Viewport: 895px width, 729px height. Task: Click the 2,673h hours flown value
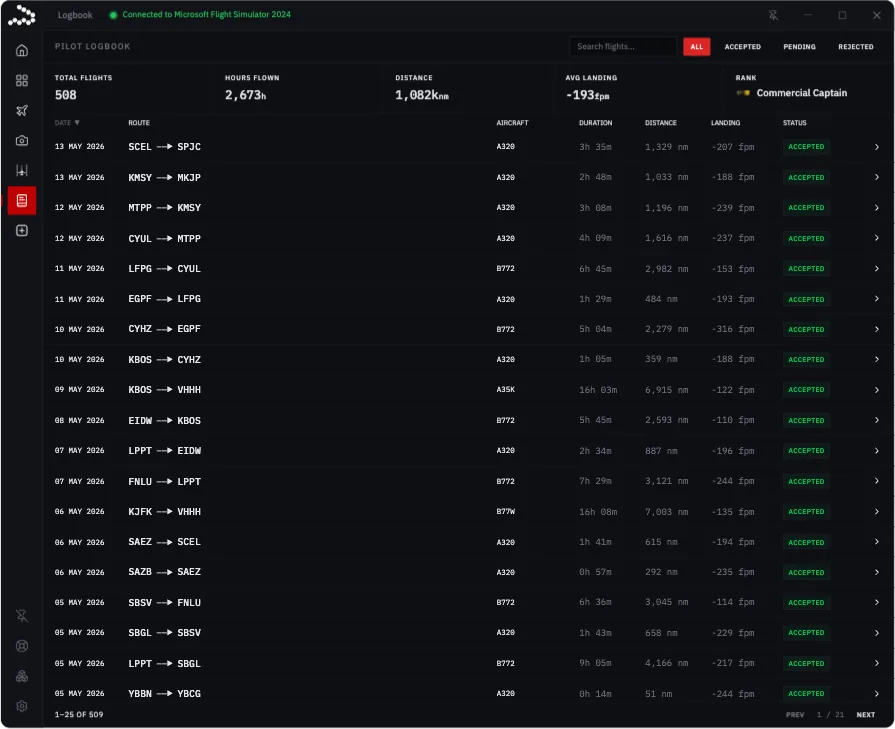click(x=245, y=95)
